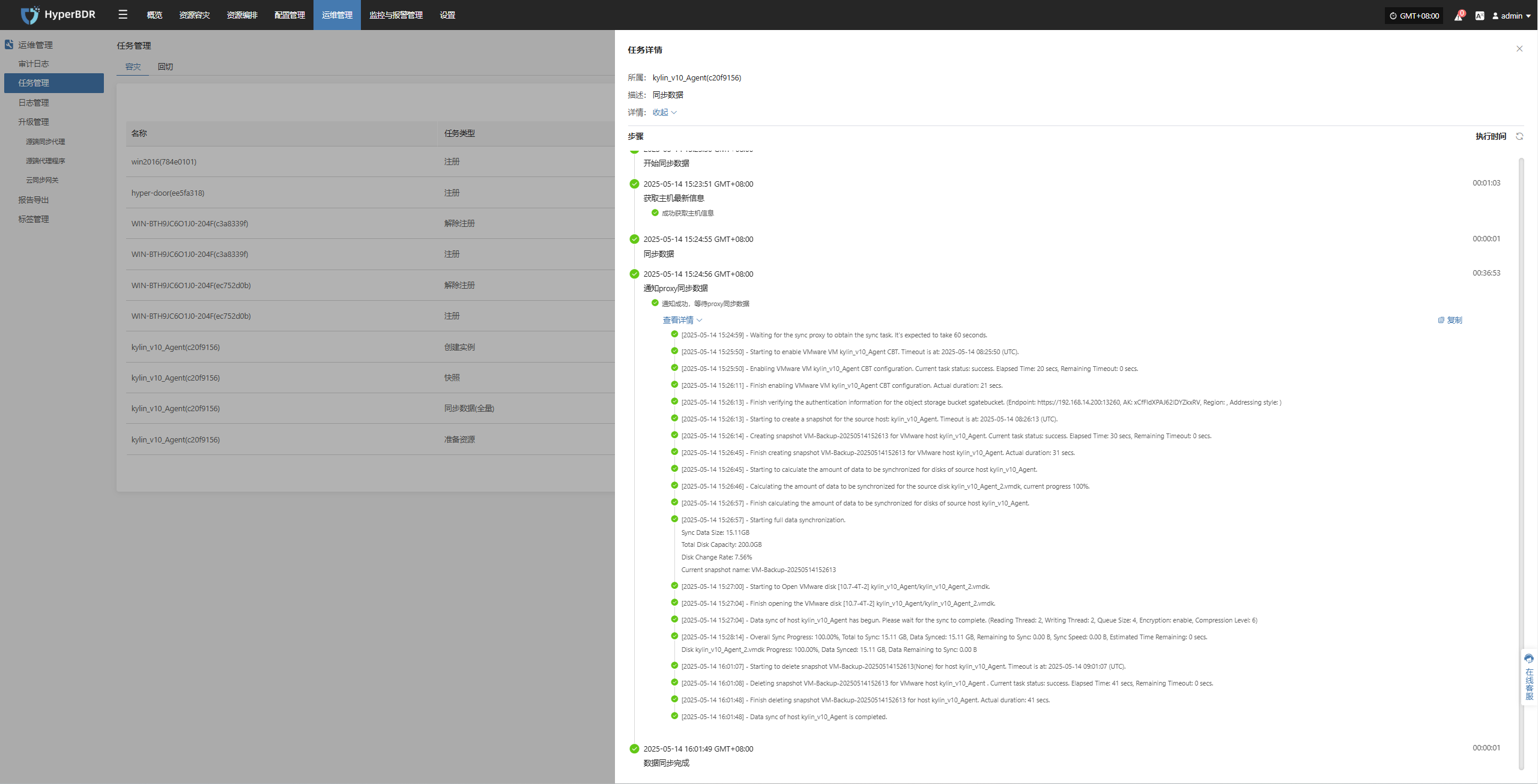Click the 准备资源 task type cell
The height and width of the screenshot is (784, 1538).
pos(459,439)
